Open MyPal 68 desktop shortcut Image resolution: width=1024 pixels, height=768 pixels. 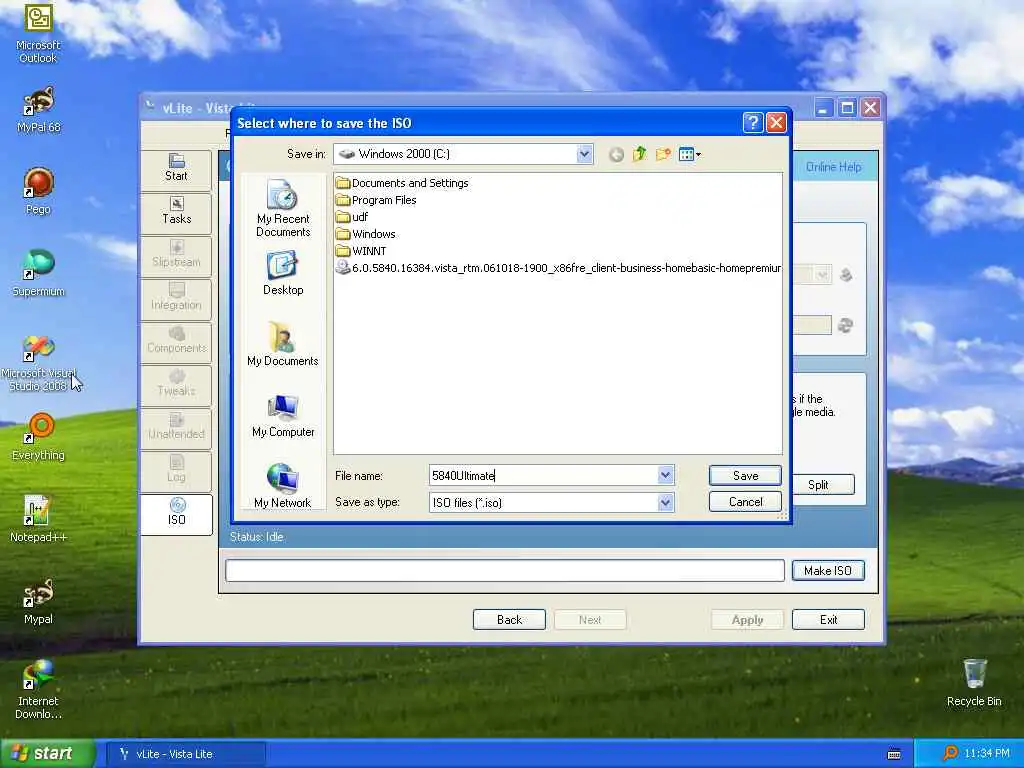(39, 110)
